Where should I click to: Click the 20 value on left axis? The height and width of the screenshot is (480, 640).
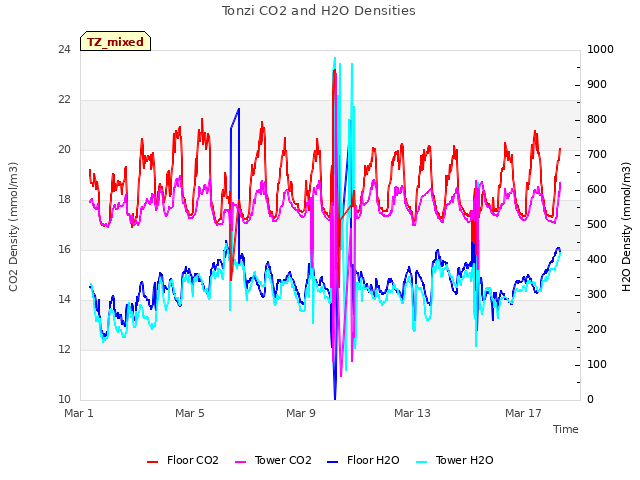(64, 149)
